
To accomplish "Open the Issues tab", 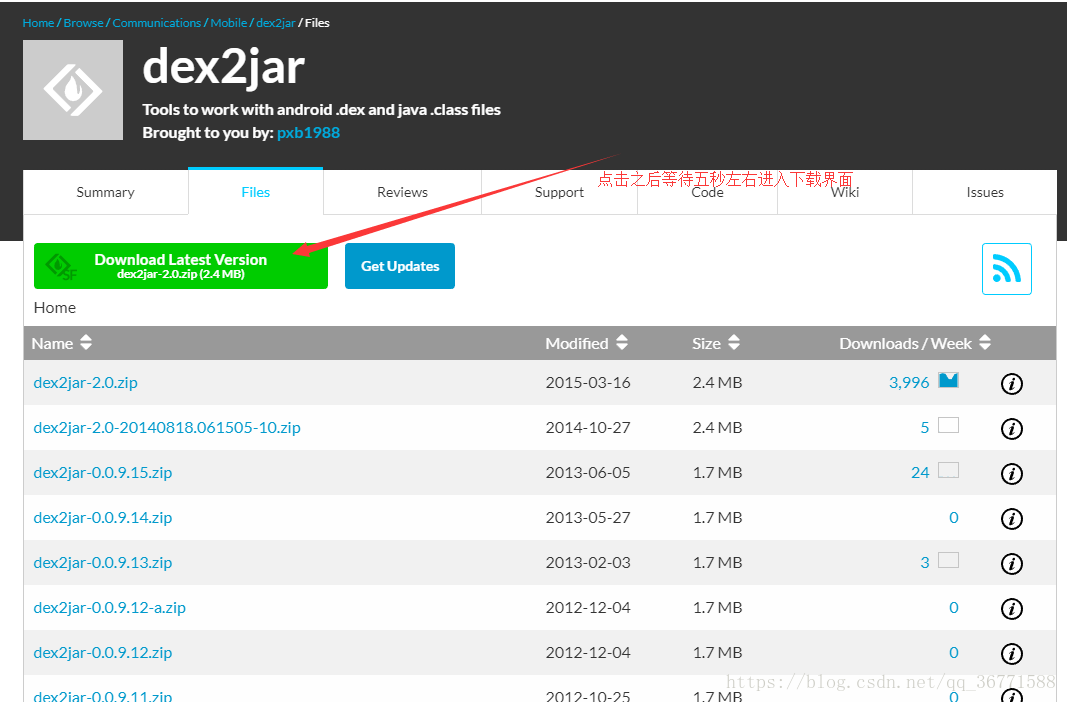I will (985, 193).
